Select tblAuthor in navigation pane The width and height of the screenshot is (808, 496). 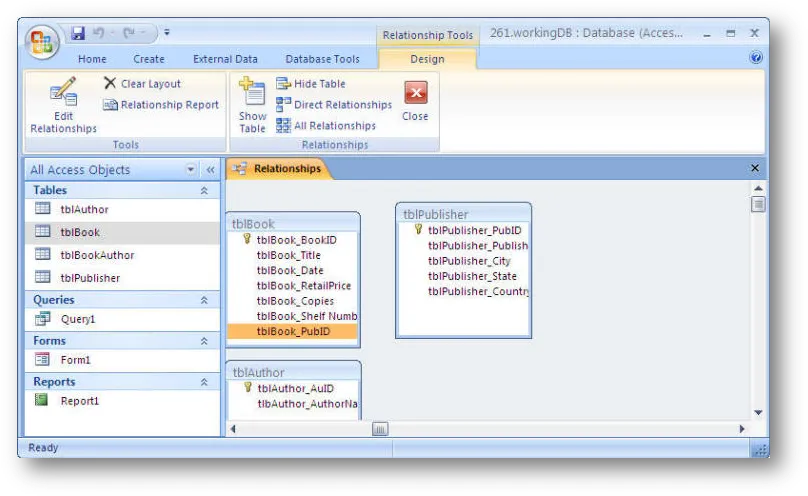(122, 209)
